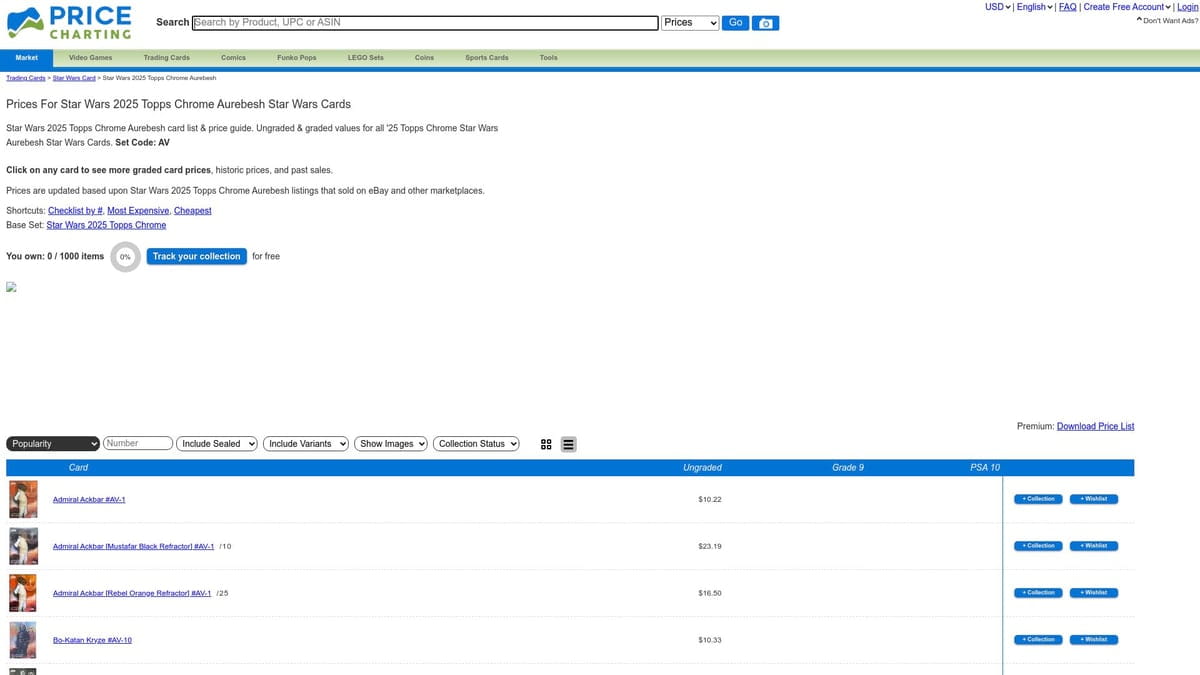Click the $16.50 ungraded price
1200x675 pixels.
[x=710, y=593]
